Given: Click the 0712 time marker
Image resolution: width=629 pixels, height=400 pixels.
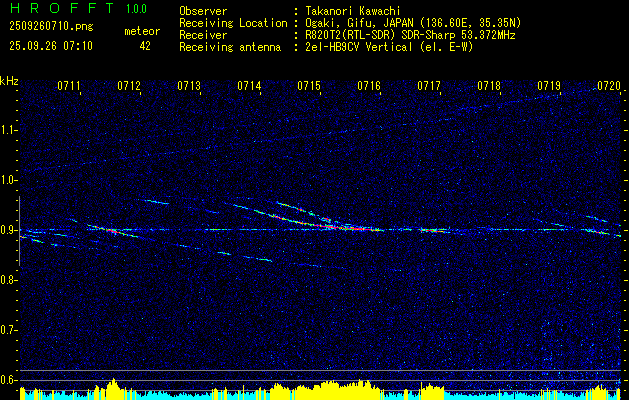Looking at the screenshot, I should point(129,86).
